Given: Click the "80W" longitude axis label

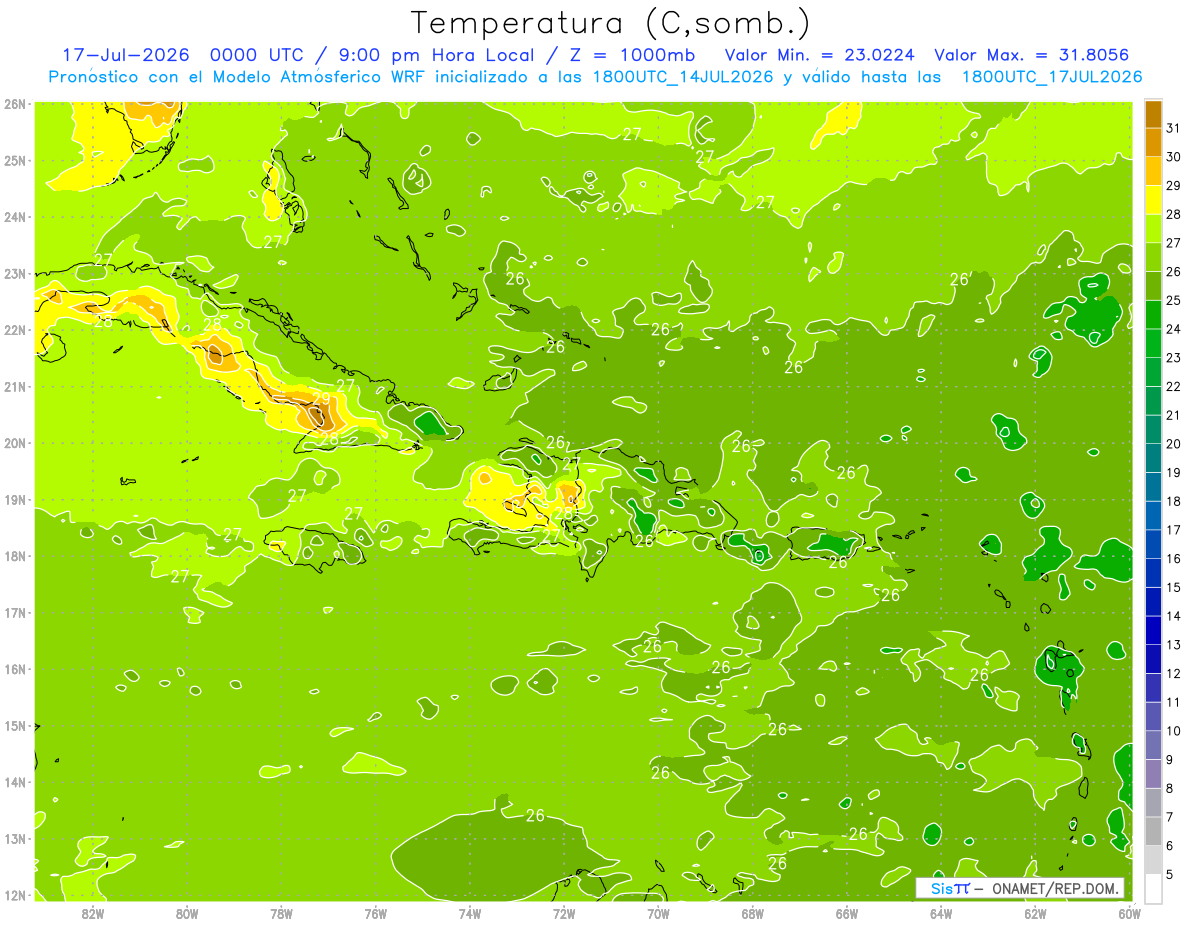Looking at the screenshot, I should click(x=187, y=914).
